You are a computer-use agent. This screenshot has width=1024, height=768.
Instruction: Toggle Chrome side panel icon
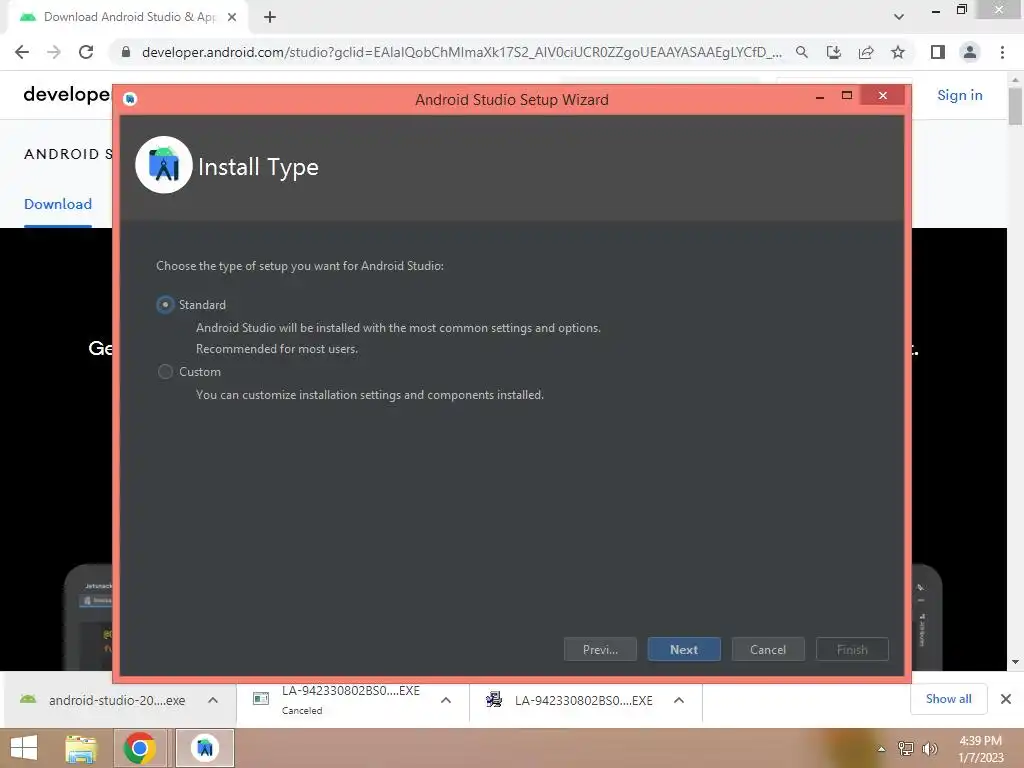point(938,52)
